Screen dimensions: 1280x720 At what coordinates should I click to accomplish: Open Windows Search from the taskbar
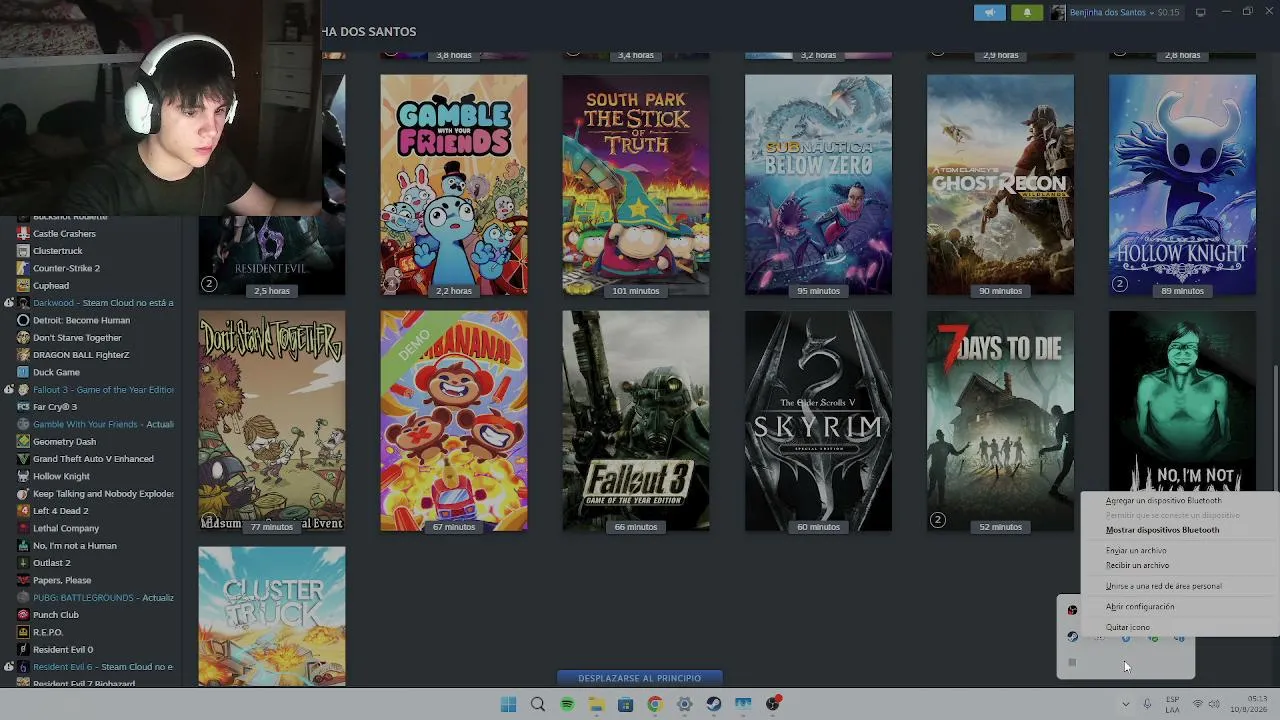click(538, 704)
